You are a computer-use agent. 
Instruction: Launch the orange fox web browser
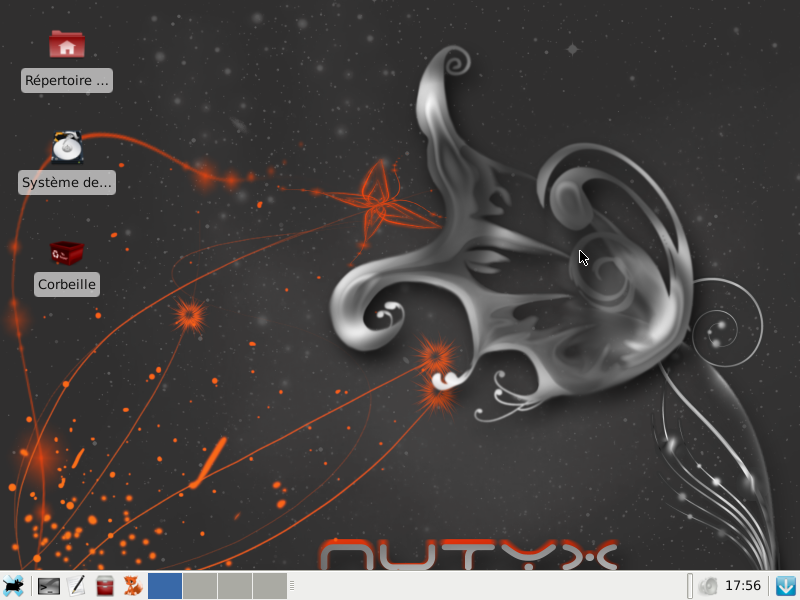click(x=133, y=586)
